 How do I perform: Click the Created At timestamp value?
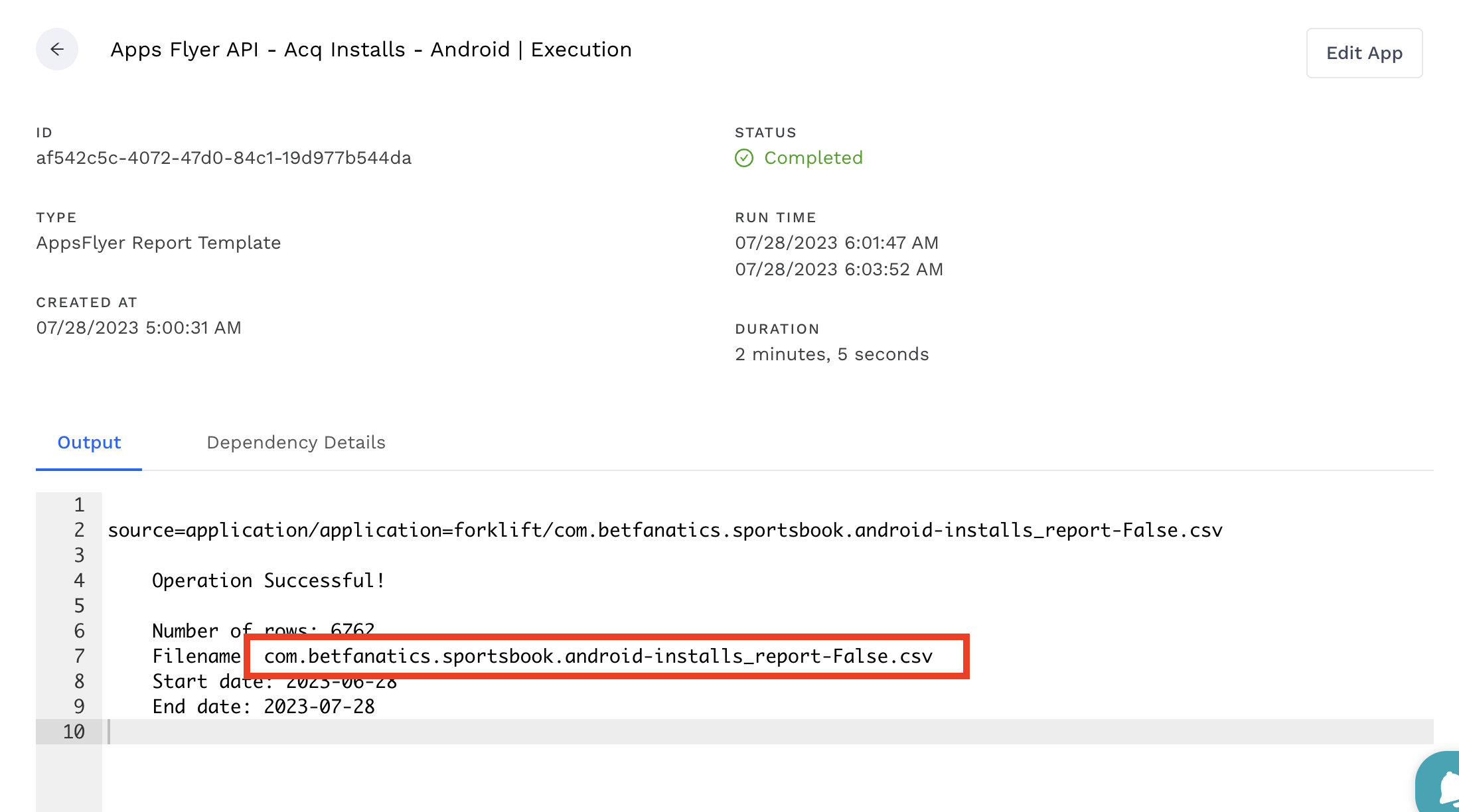click(x=138, y=328)
